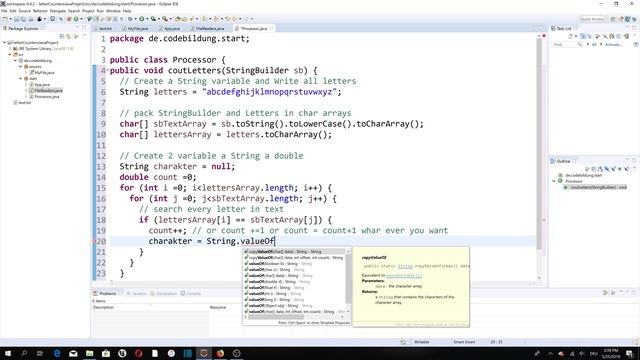Collapse the start package node
Image resolution: width=640 pixels, height=360 pixels.
coord(21,78)
